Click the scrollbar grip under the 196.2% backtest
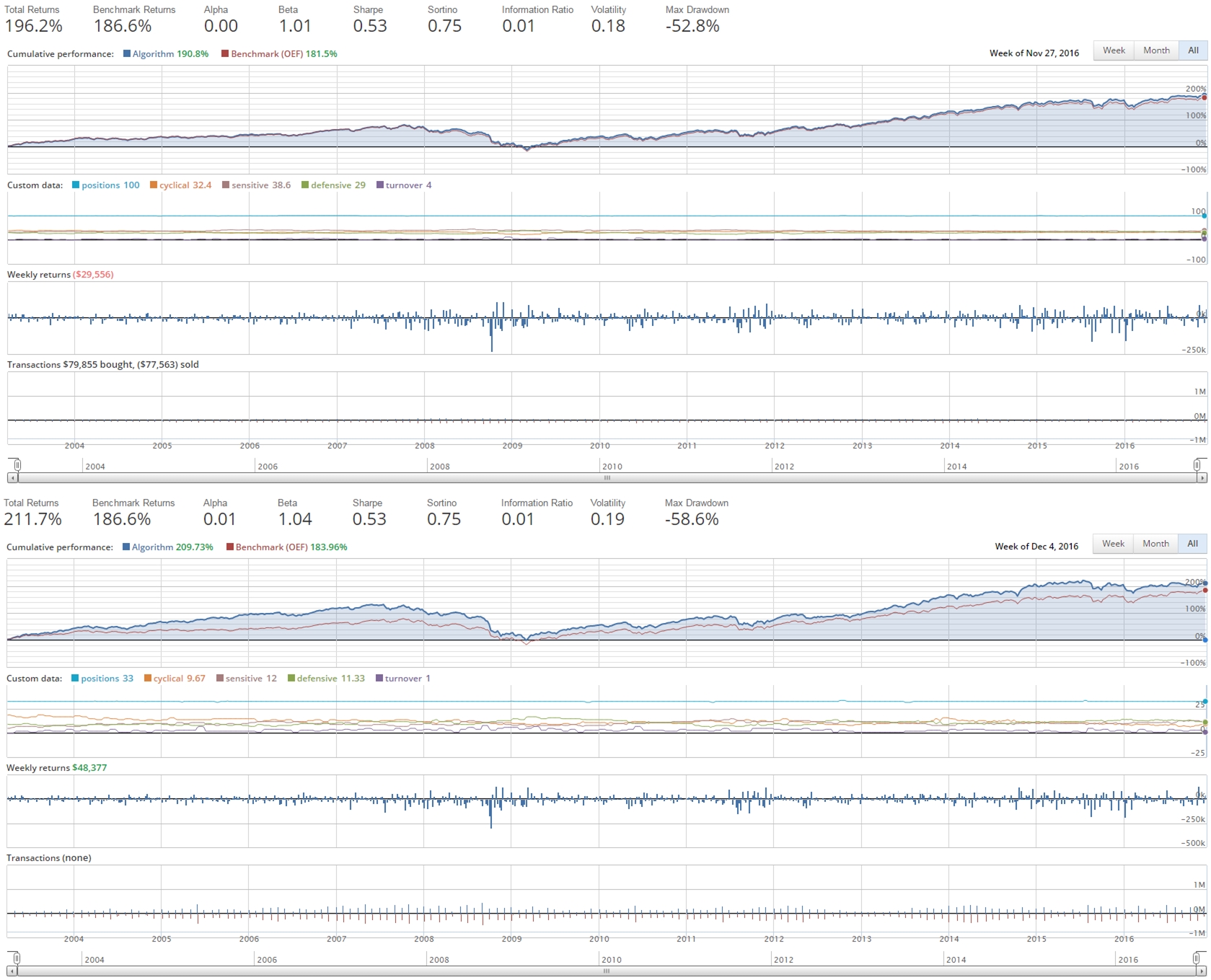This screenshot has height=980, width=1211. coord(607,478)
